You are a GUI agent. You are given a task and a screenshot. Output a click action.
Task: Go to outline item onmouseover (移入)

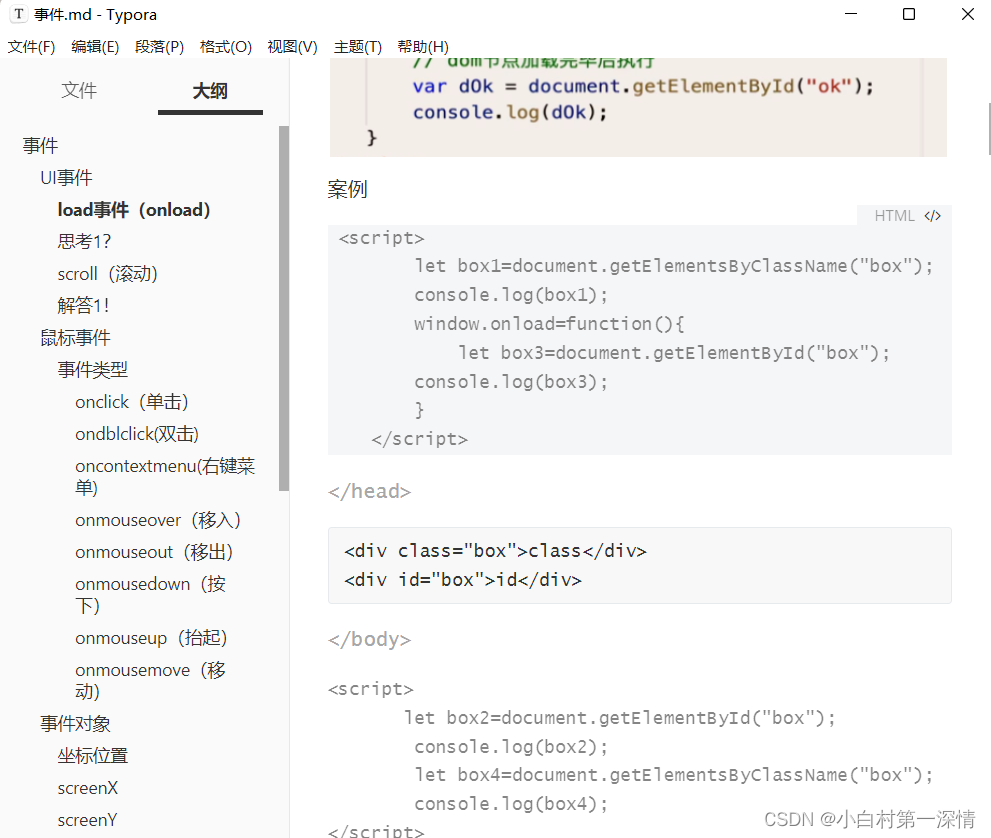[x=158, y=520]
